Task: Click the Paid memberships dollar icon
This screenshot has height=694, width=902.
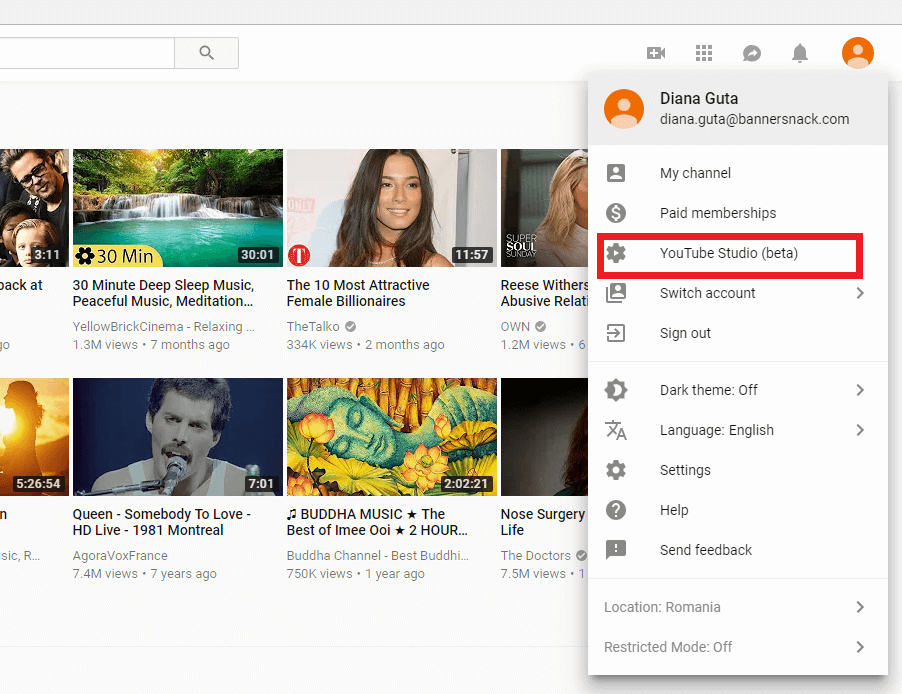Action: coord(616,213)
